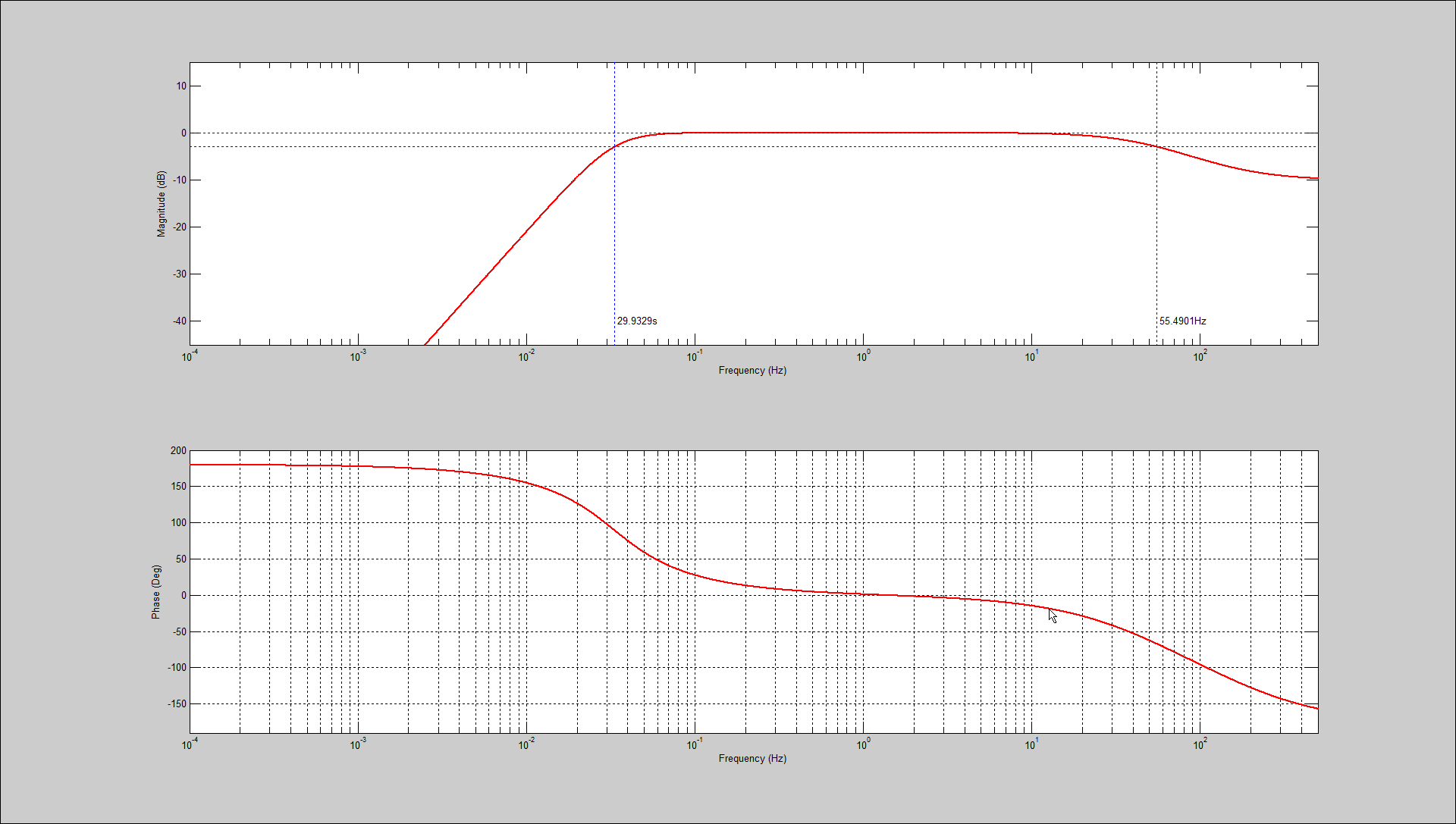Click the 10^-4 frequency tick of phase plot

pos(190,744)
